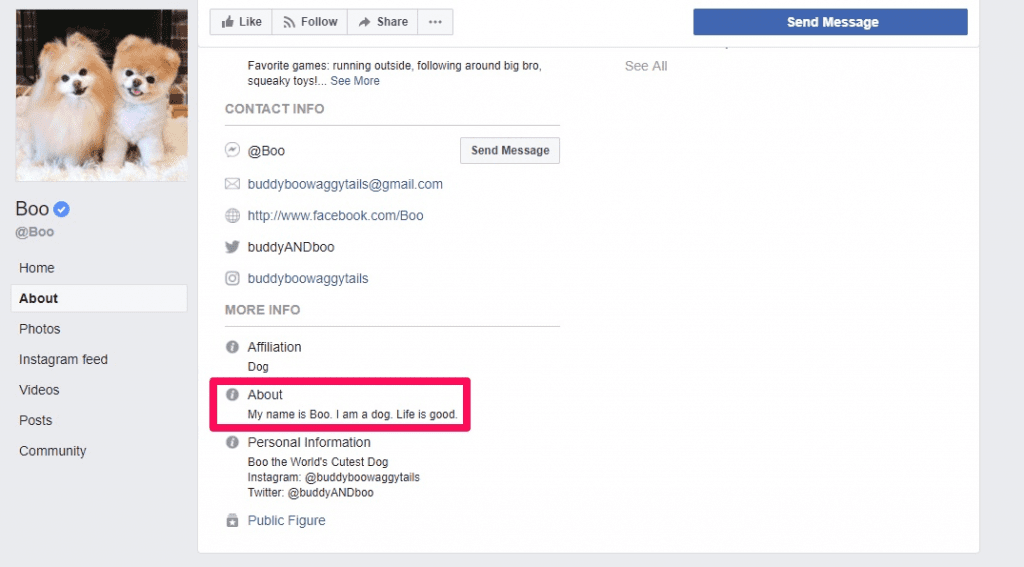Click the 'Instagram: @buddyboowaggytails' text line
This screenshot has width=1024, height=567.
(x=333, y=478)
